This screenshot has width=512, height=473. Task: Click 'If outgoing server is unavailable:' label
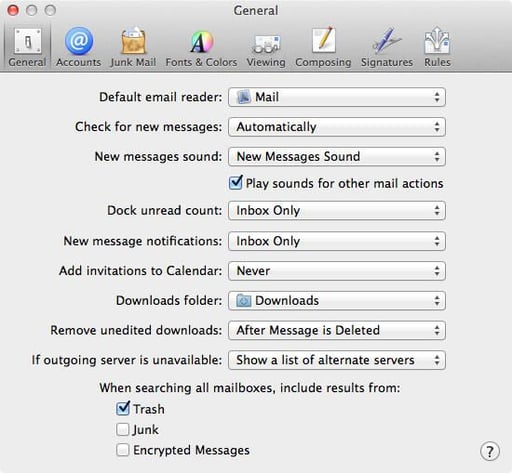point(127,360)
